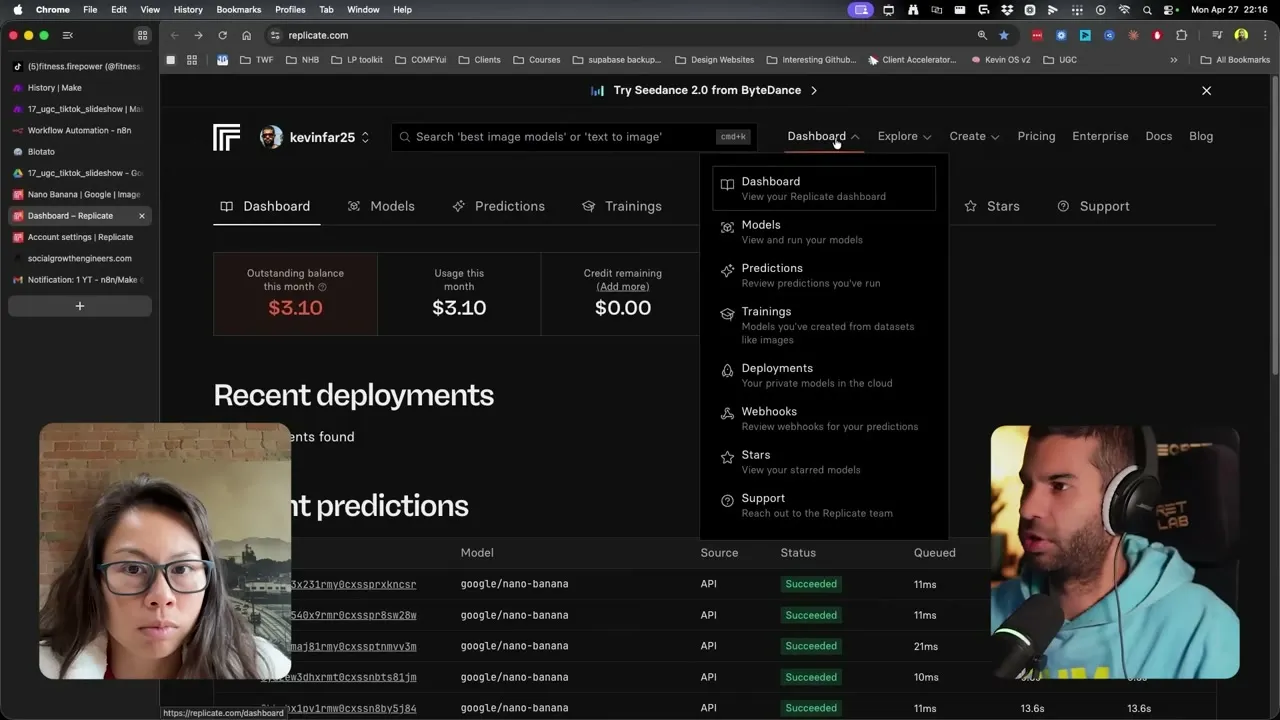
Task: Click the browser home icon
Action: click(246, 35)
